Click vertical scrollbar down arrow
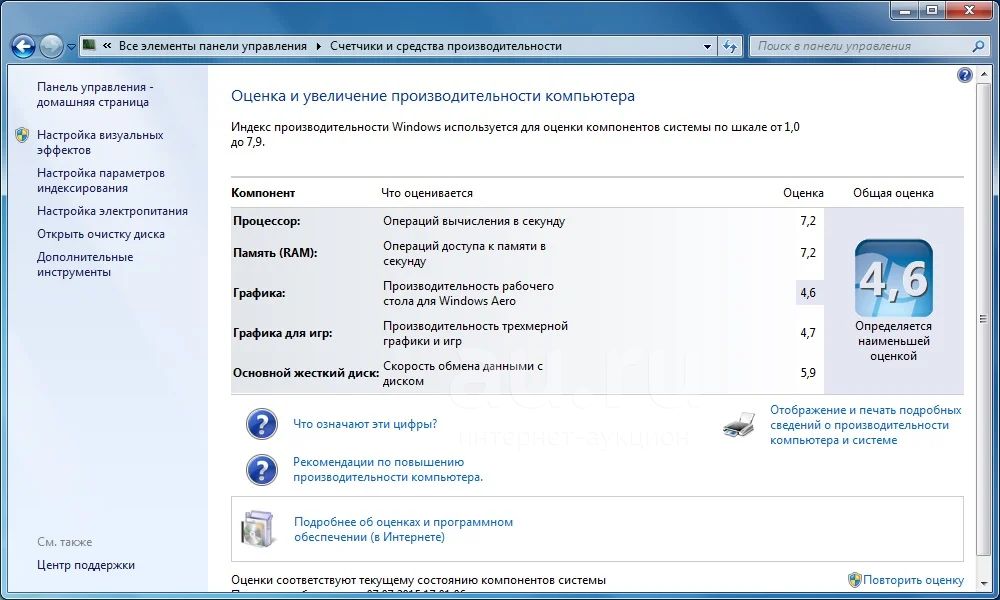 pyautogui.click(x=983, y=583)
